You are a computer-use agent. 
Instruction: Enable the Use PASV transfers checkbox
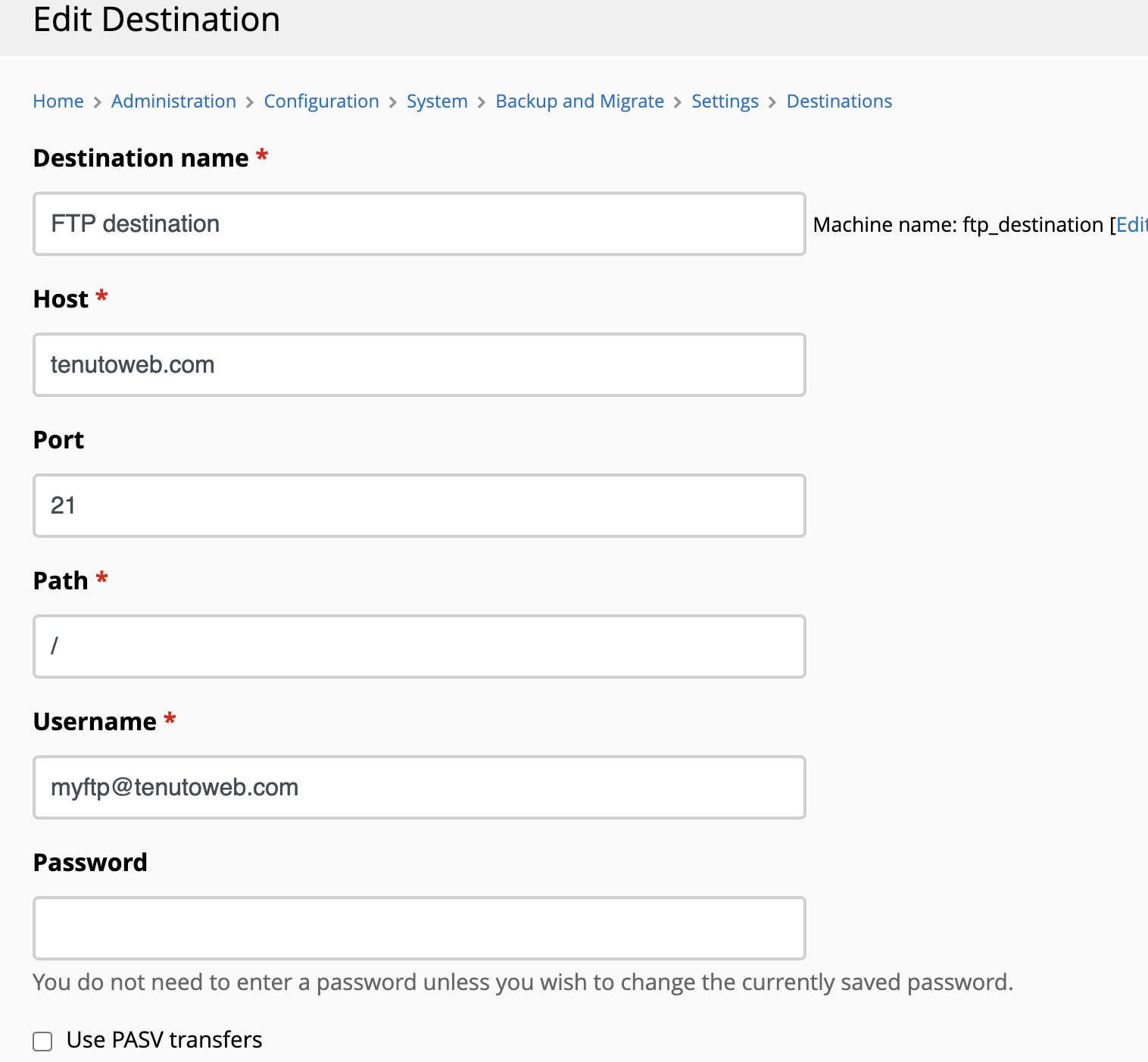[x=42, y=1041]
